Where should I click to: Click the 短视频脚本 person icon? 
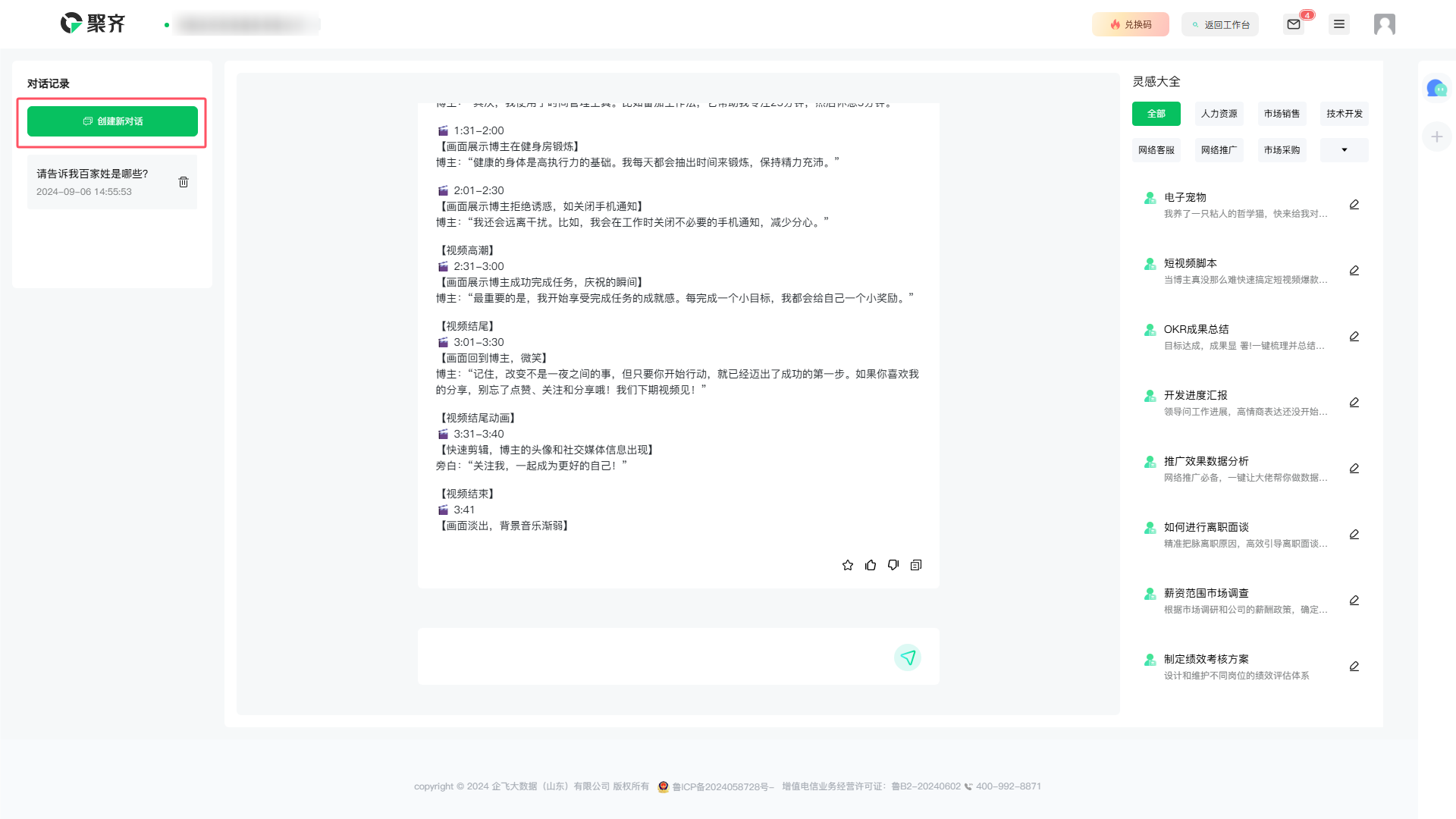click(1150, 264)
